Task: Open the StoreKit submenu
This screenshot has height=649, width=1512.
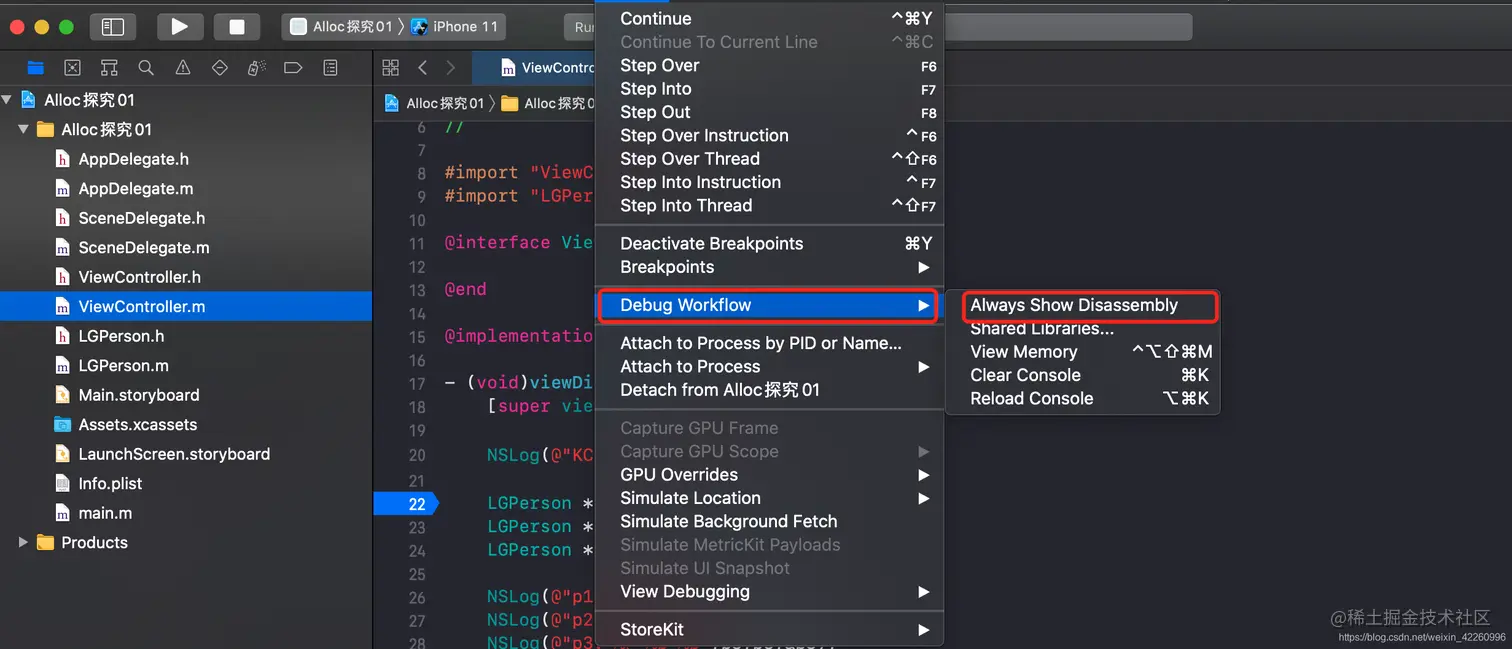Action: 770,630
